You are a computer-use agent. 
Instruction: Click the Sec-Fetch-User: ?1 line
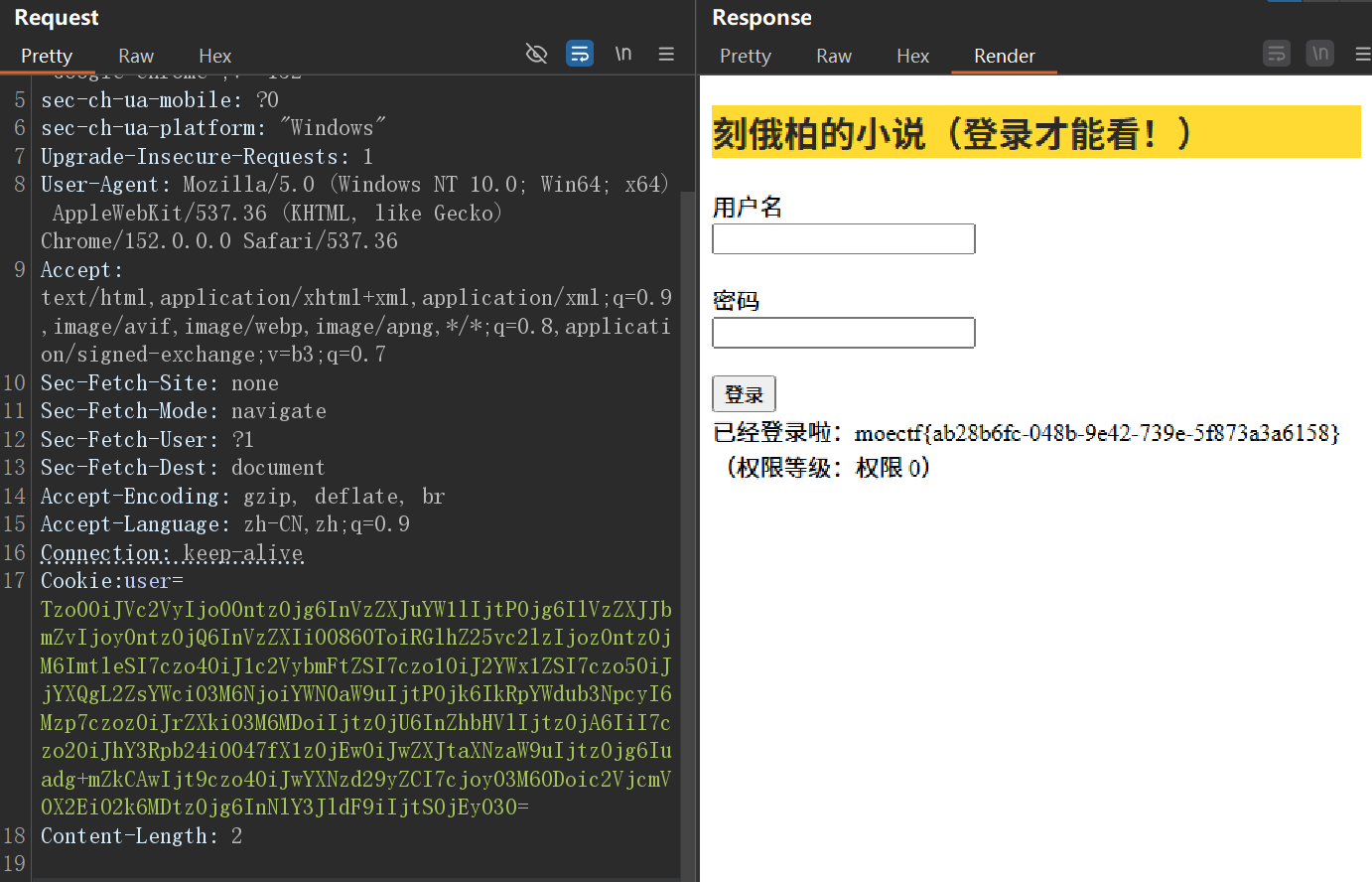(x=147, y=440)
